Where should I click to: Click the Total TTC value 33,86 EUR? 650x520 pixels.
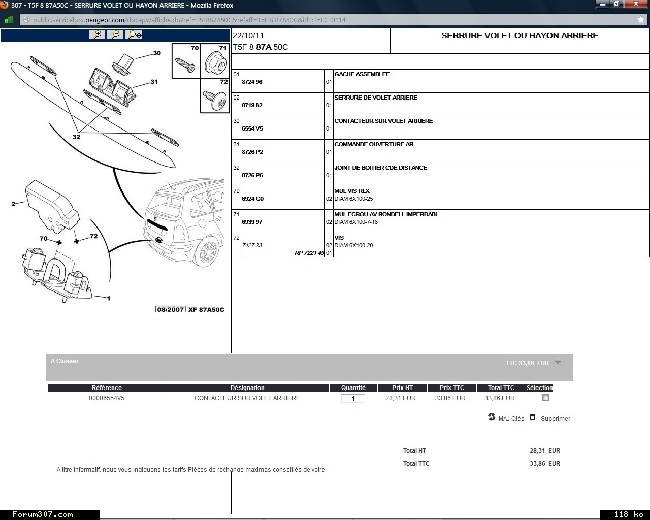pyautogui.click(x=545, y=464)
